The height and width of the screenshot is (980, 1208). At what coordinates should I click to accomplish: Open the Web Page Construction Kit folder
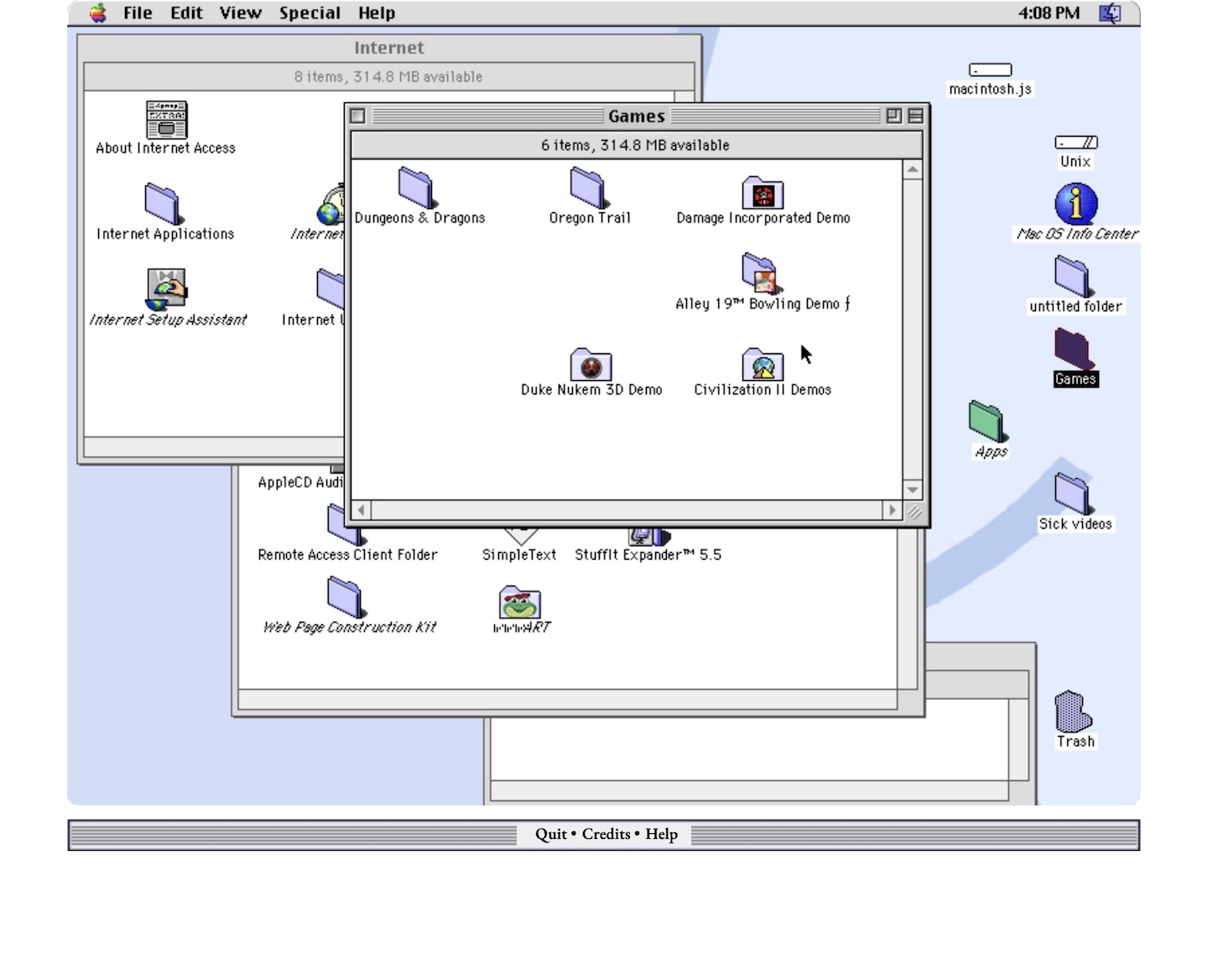[346, 597]
